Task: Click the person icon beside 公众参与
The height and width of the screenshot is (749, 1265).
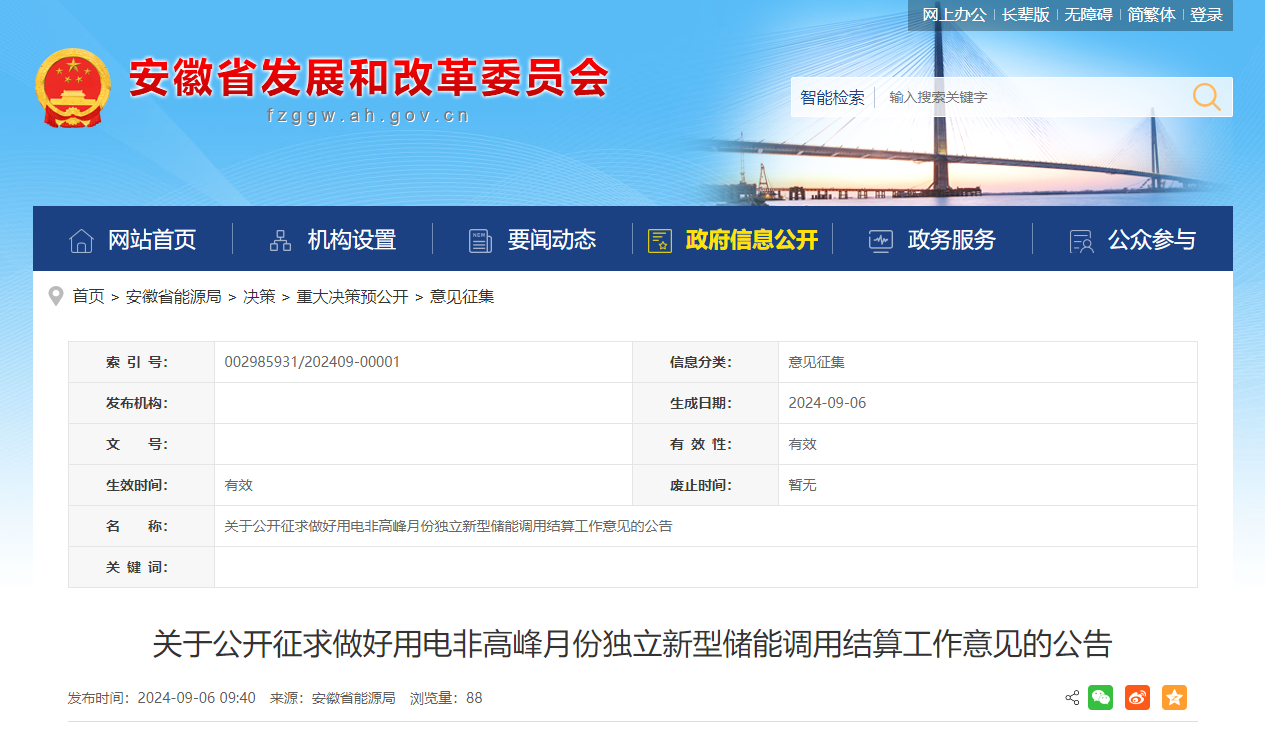Action: pos(1081,240)
